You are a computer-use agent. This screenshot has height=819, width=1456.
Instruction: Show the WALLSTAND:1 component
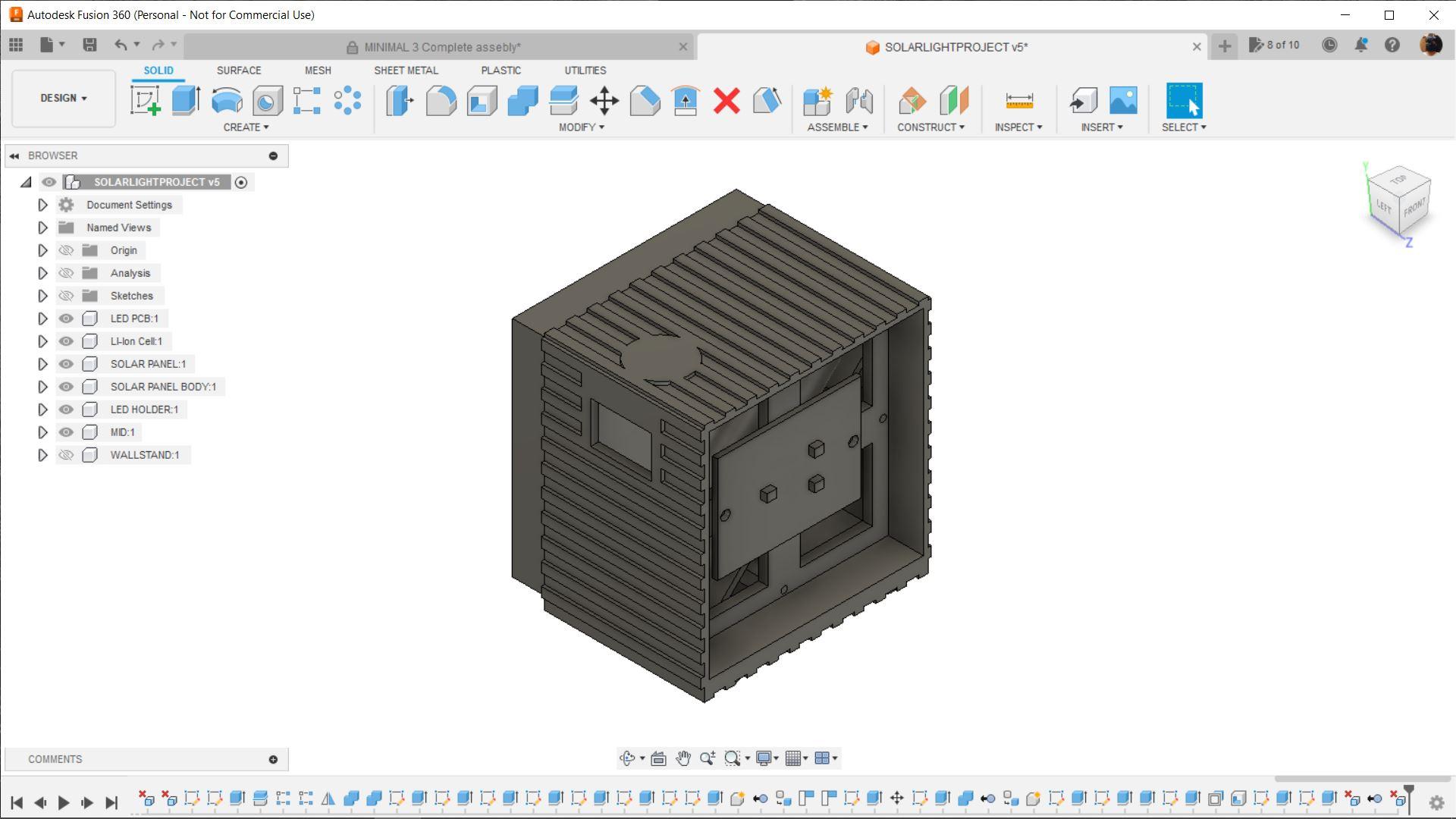coord(66,455)
